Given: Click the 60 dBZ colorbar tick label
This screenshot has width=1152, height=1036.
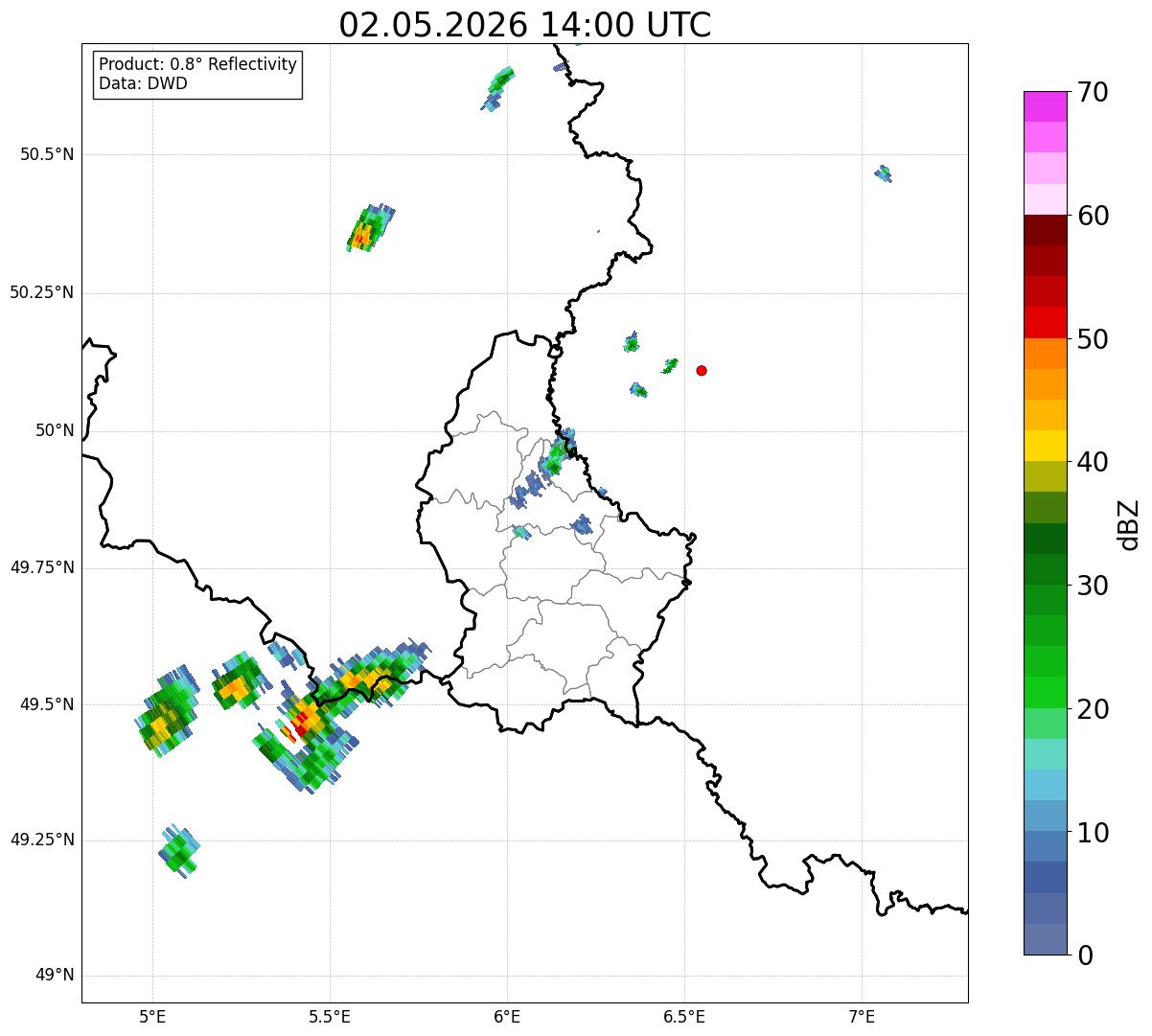Looking at the screenshot, I should [1093, 216].
